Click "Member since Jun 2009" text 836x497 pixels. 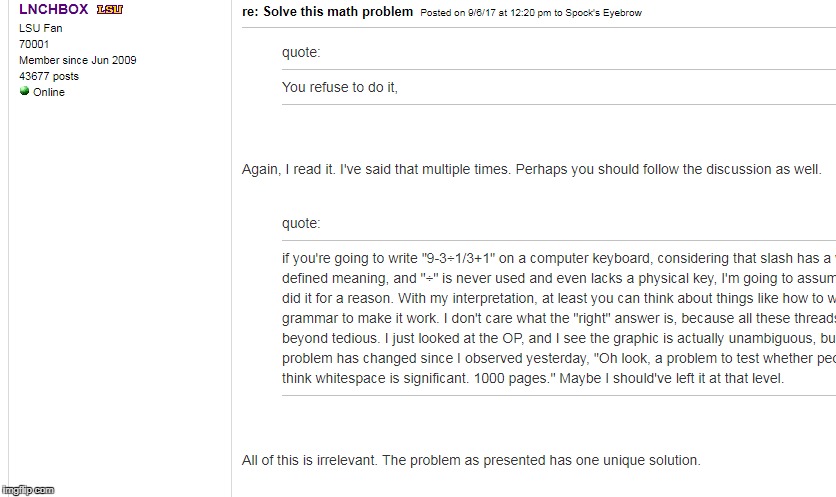pyautogui.click(x=78, y=60)
